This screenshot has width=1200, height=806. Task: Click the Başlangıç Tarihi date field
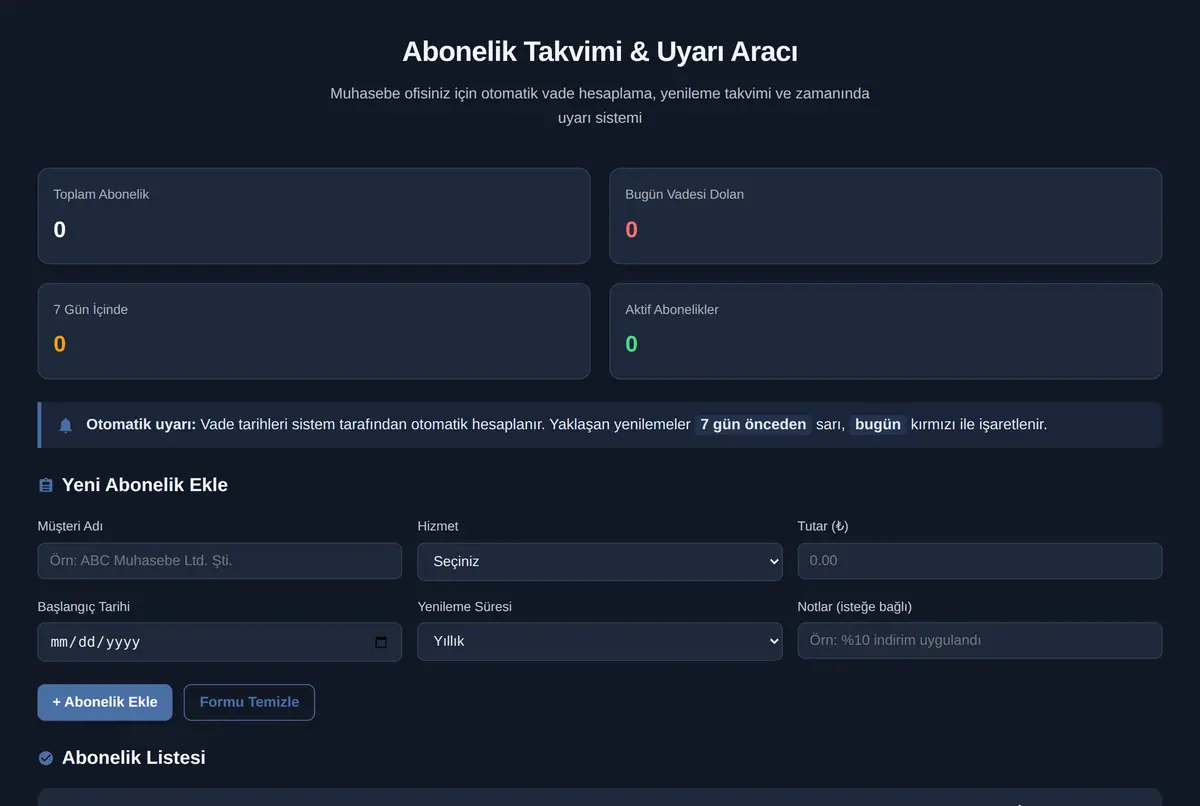[x=220, y=642]
